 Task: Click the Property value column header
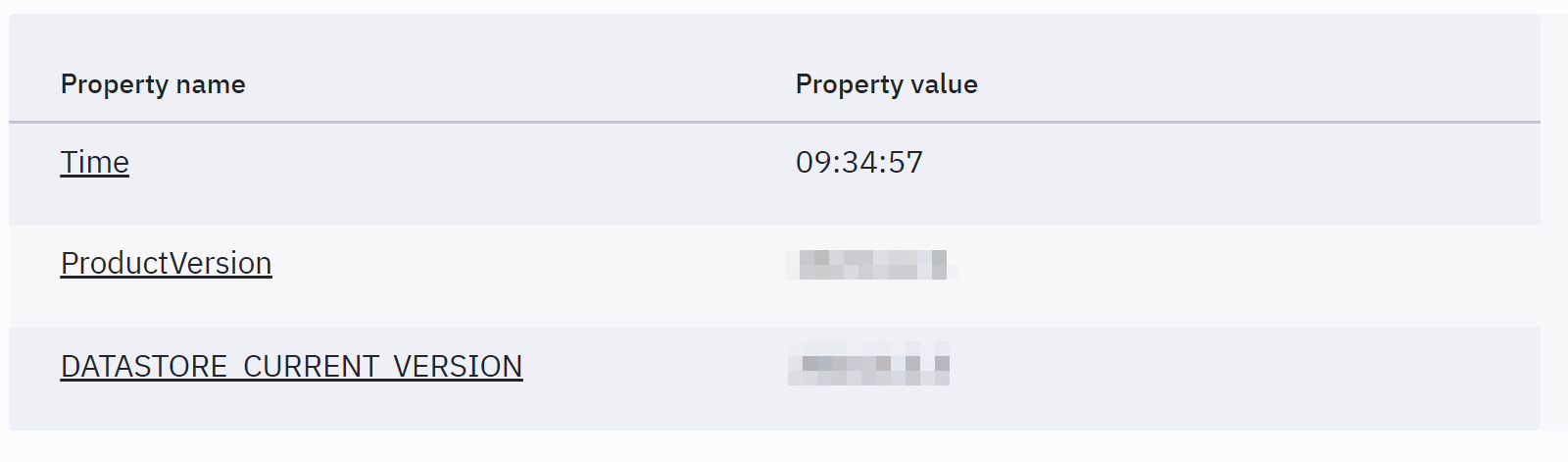(x=886, y=84)
